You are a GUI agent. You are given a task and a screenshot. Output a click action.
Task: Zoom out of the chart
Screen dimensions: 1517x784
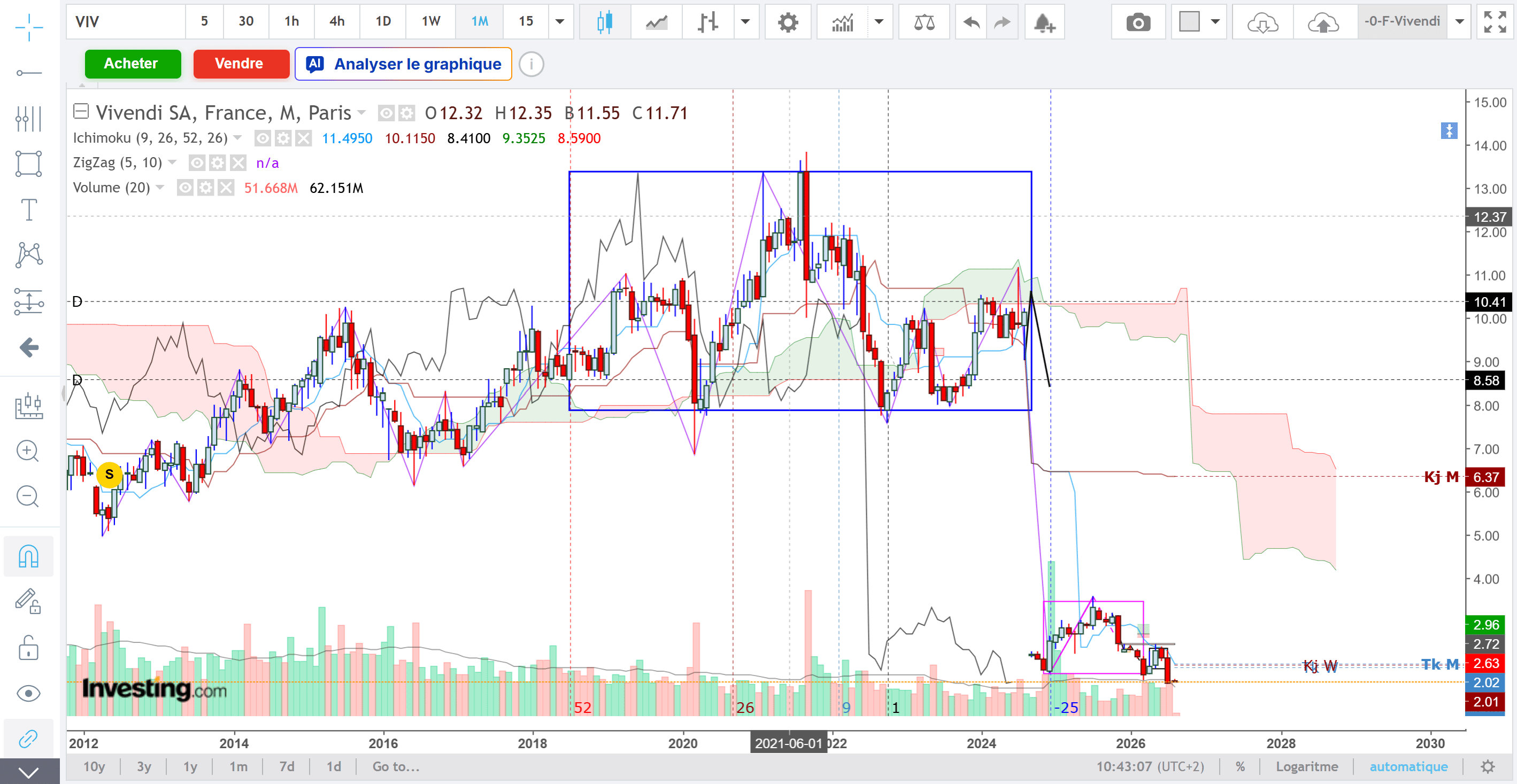[28, 497]
